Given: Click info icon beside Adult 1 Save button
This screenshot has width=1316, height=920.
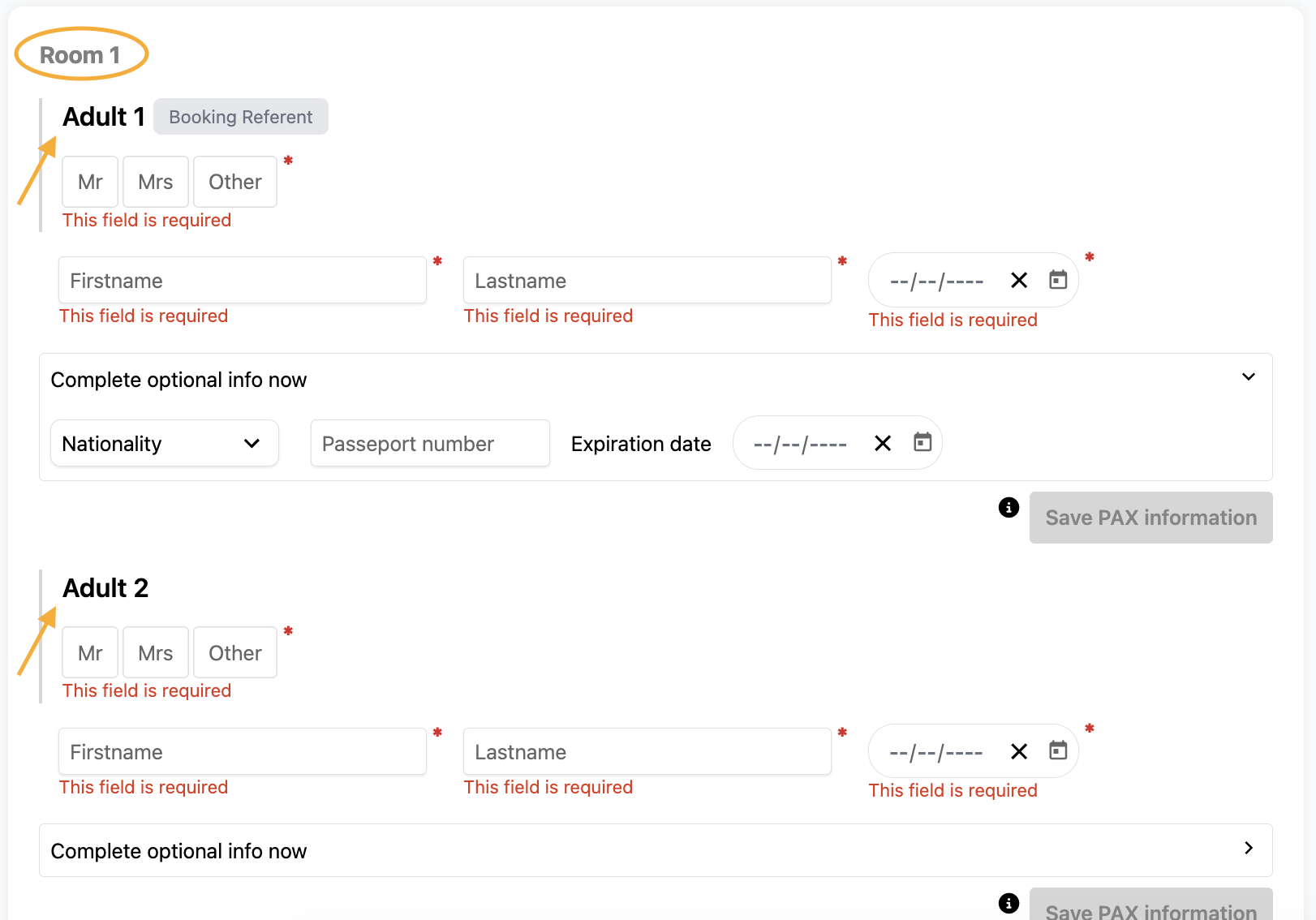Looking at the screenshot, I should 1009,507.
